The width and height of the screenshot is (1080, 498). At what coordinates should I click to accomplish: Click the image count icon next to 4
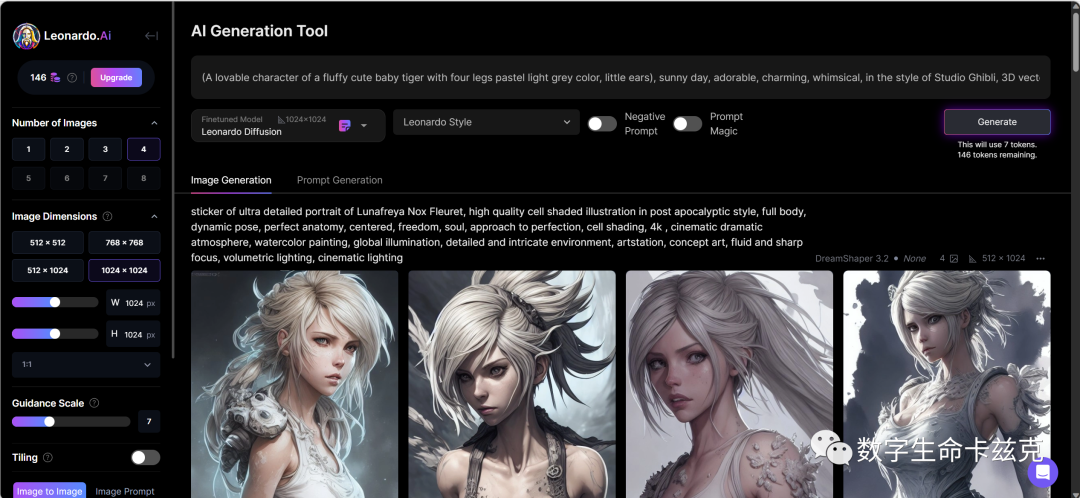point(954,258)
